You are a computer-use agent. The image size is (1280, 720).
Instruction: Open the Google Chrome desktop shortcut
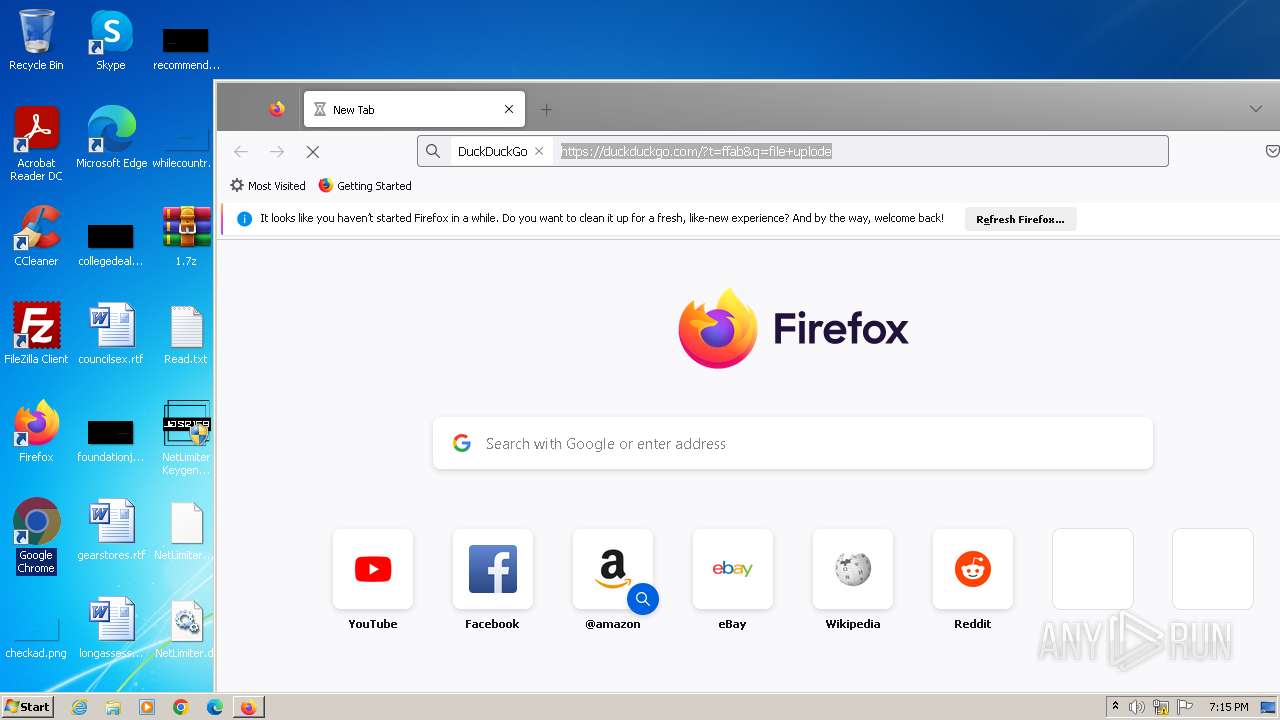click(x=36, y=535)
